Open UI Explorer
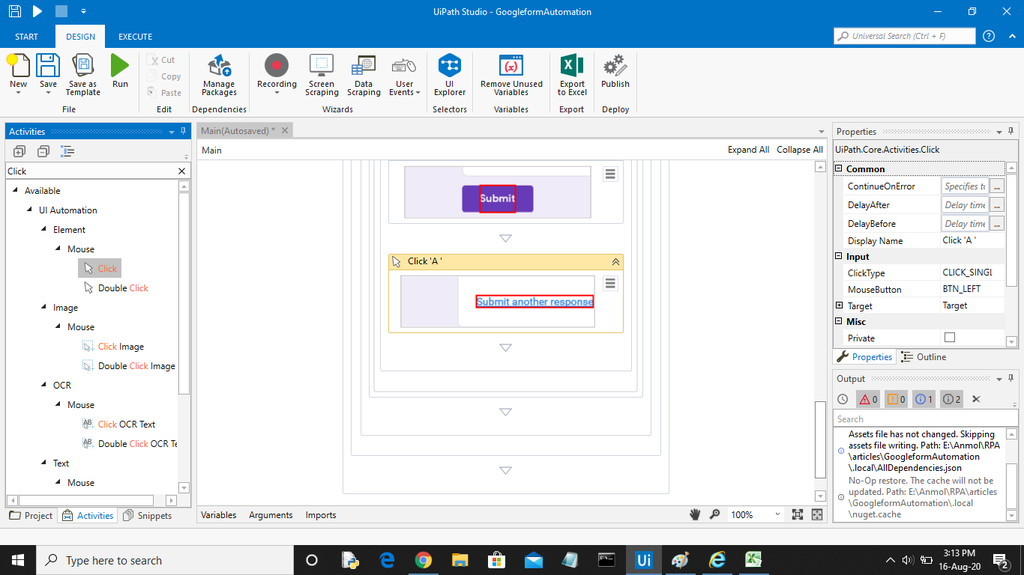This screenshot has width=1024, height=575. click(x=449, y=74)
